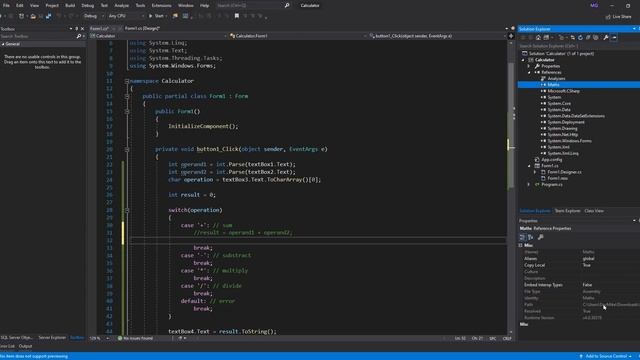
Task: Click the Search Toolbox input field
Action: pos(38,36)
